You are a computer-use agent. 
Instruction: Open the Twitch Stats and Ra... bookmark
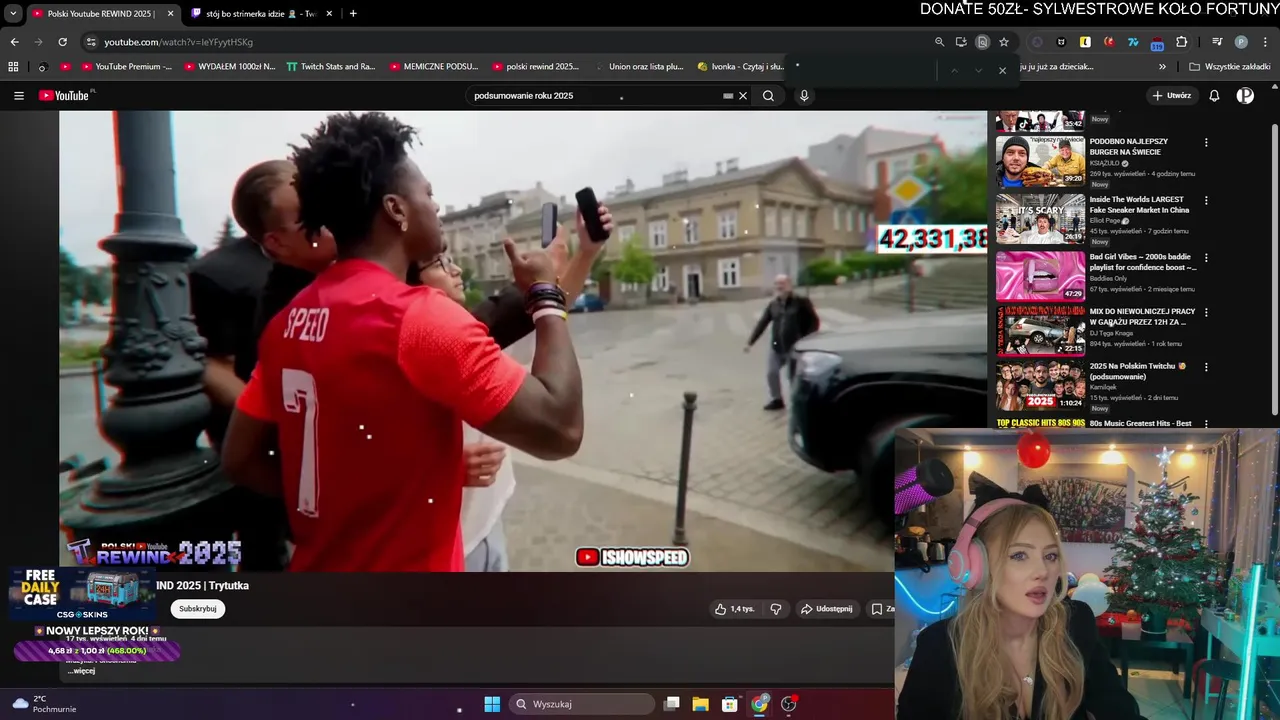point(331,67)
